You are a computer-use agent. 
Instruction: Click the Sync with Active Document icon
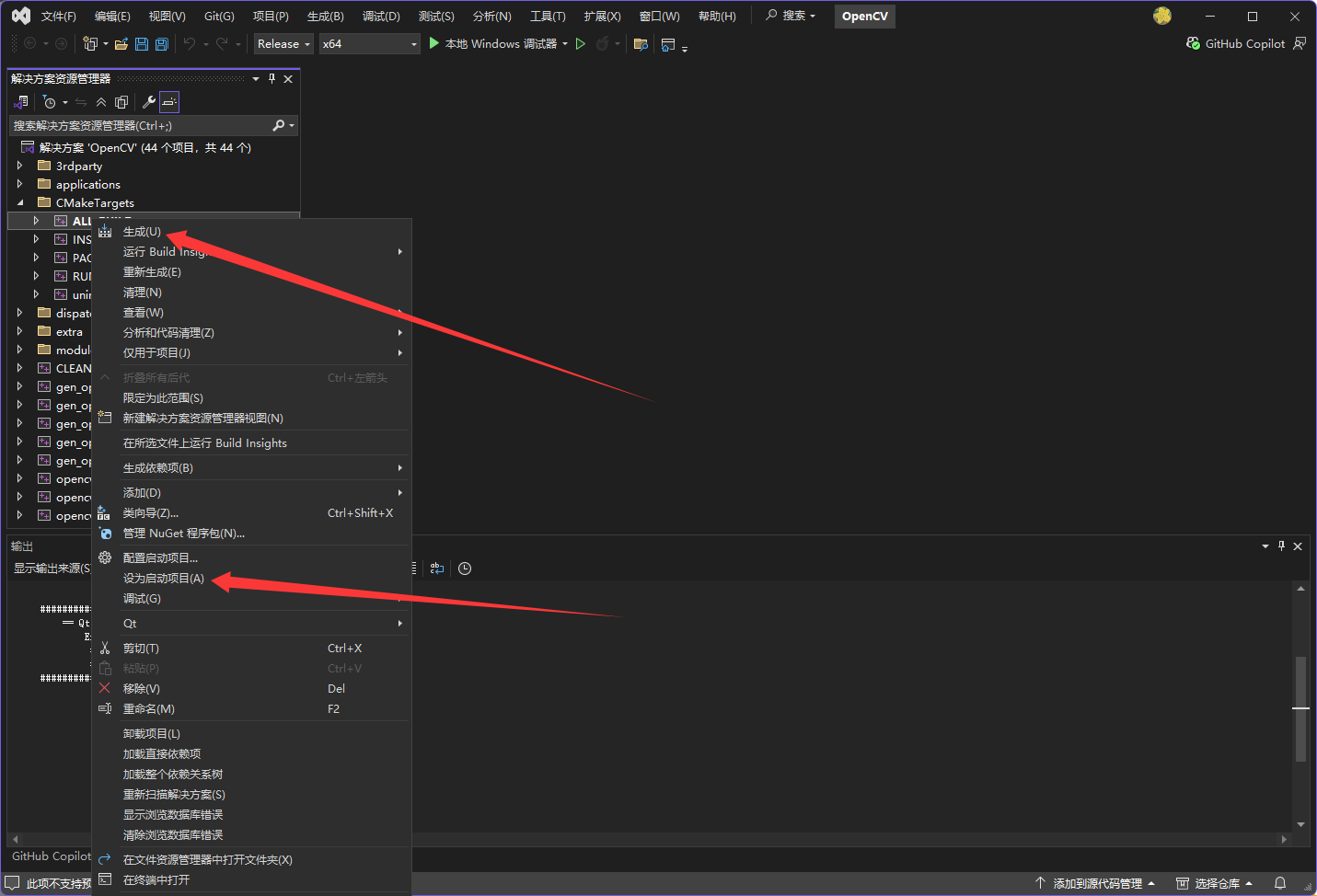(x=81, y=102)
